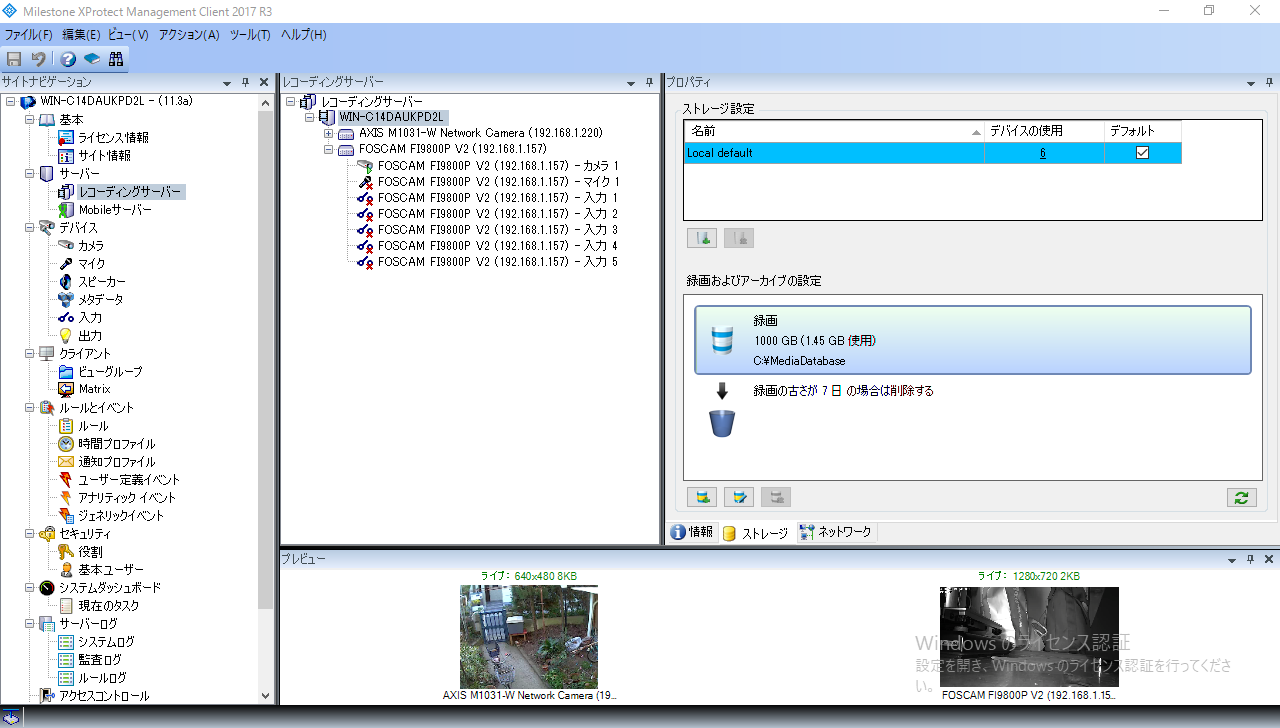Click the Save floppy disk toolbar icon
1280x728 pixels.
(x=14, y=59)
